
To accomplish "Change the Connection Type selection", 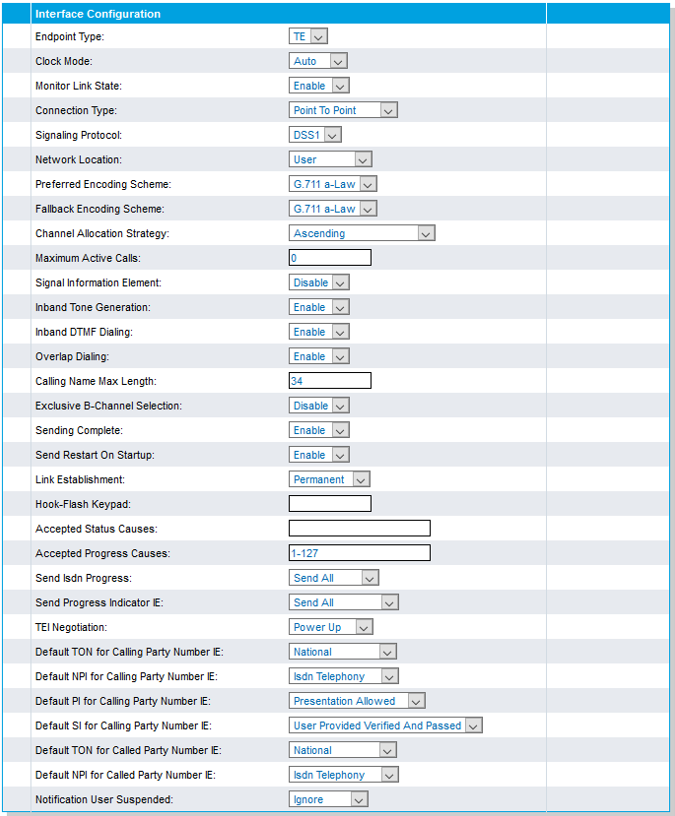I will (343, 110).
